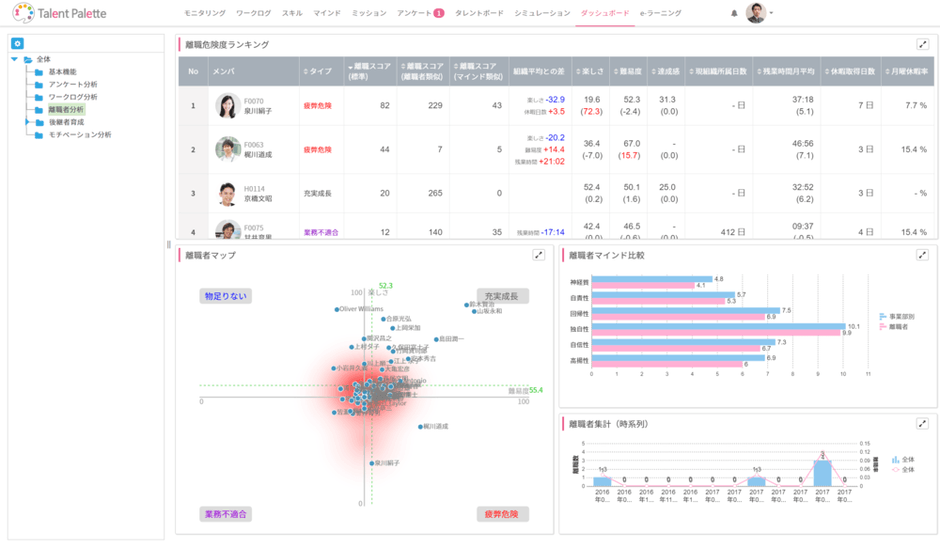Enlarge the 離職者マインド比較 chart panel
This screenshot has height=548, width=940.
[922, 255]
